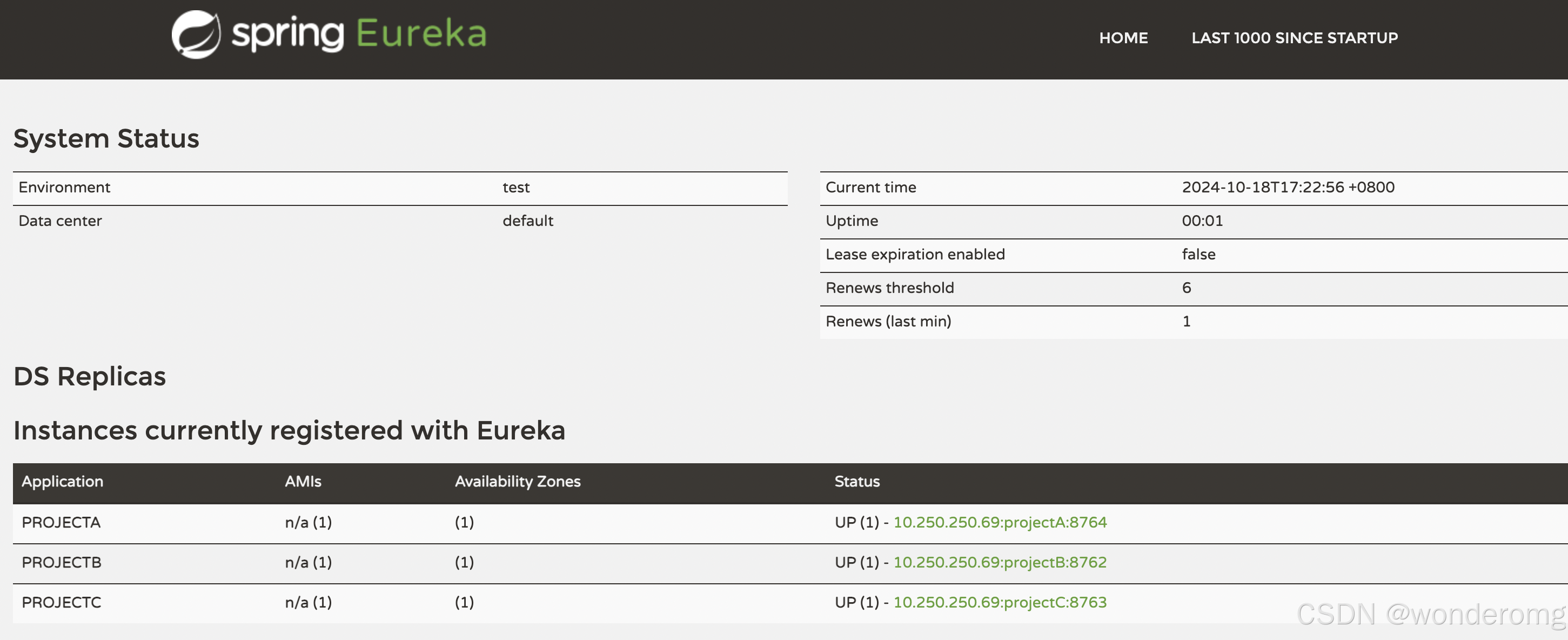Click n/a (1) in PROJECTC row
Image resolution: width=1568 pixels, height=640 pixels.
[308, 603]
